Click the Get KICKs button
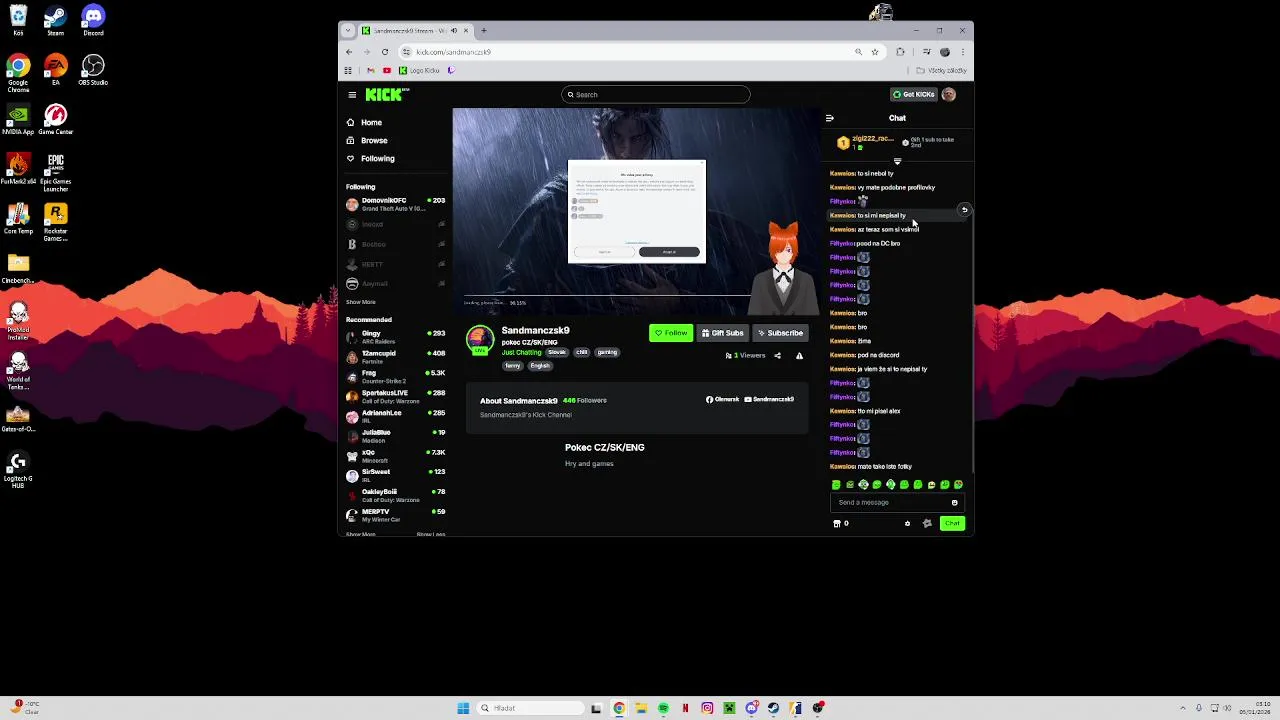This screenshot has width=1280, height=720. click(x=913, y=94)
